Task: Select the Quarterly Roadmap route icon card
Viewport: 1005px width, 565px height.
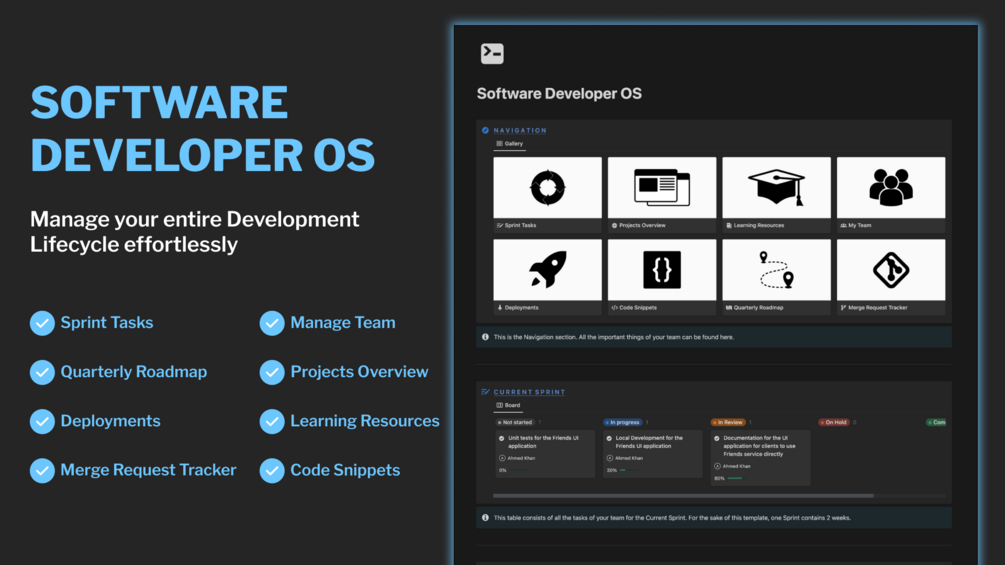Action: pyautogui.click(x=776, y=270)
